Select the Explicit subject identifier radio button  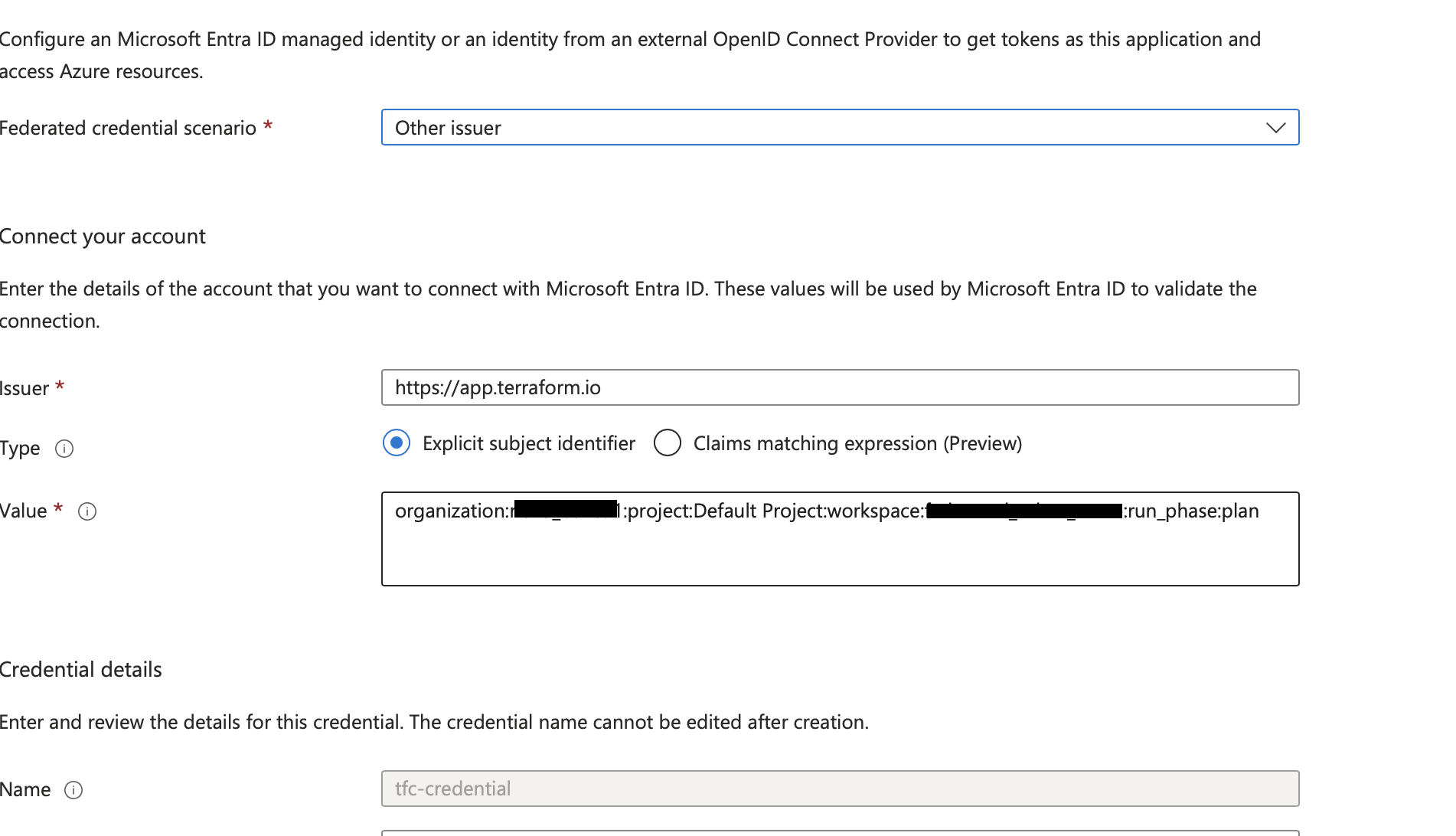click(x=397, y=442)
